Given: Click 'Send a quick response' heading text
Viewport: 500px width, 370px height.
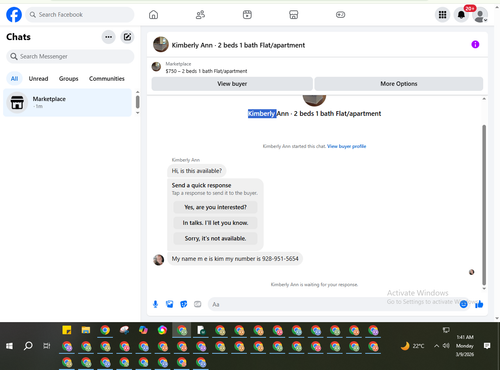Looking at the screenshot, I should 201,185.
